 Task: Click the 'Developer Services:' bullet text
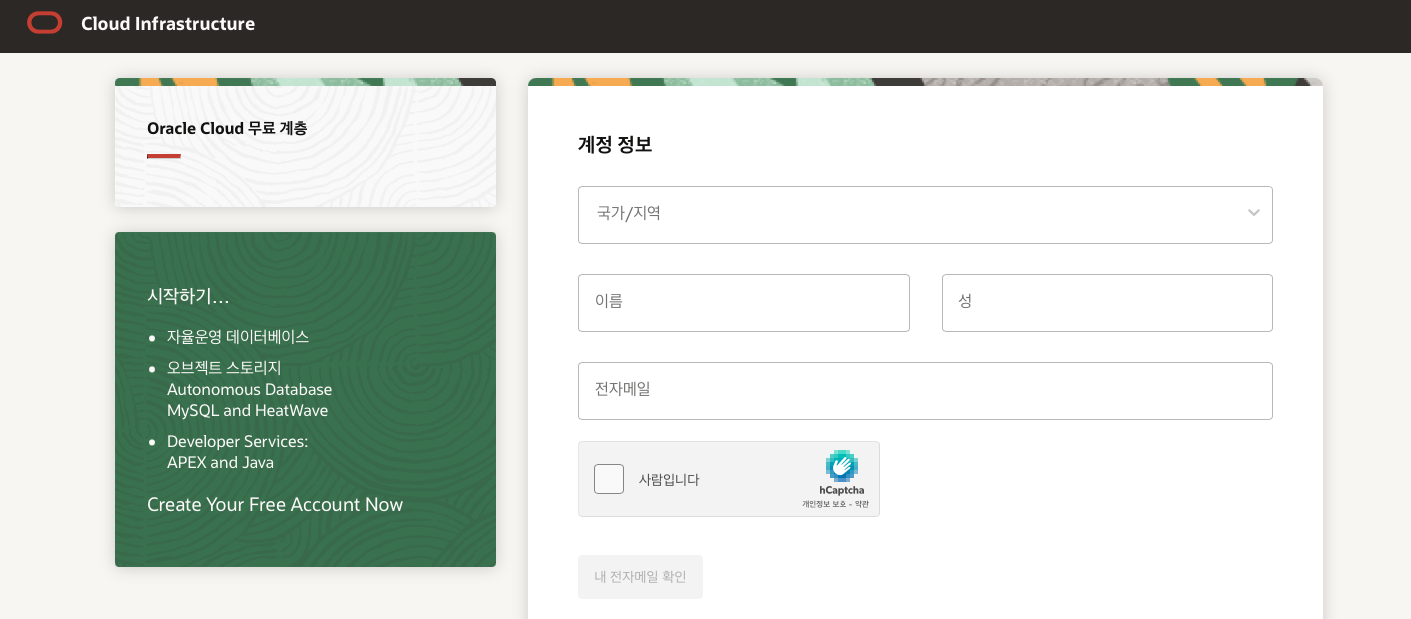[237, 441]
